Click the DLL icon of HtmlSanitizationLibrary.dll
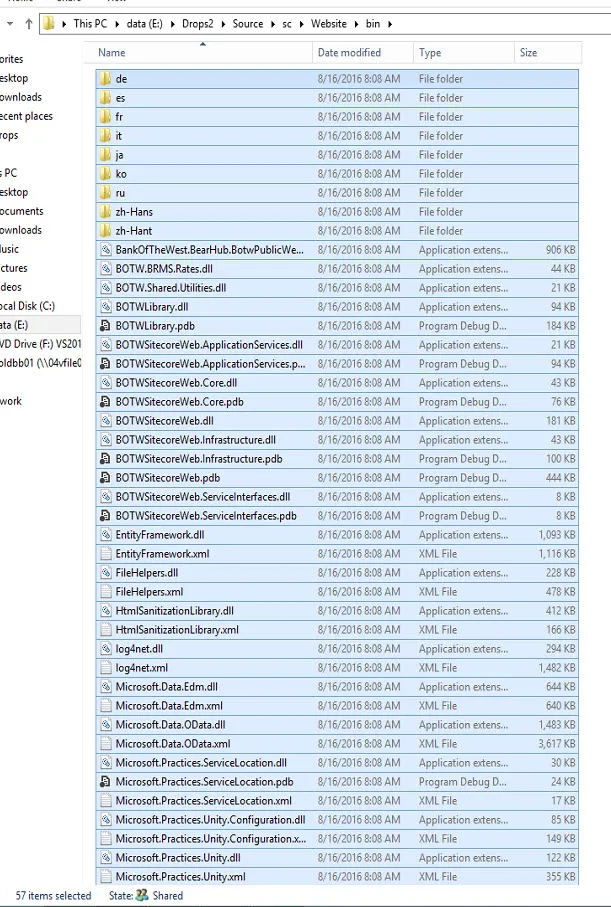This screenshot has height=907, width=611. (105, 611)
